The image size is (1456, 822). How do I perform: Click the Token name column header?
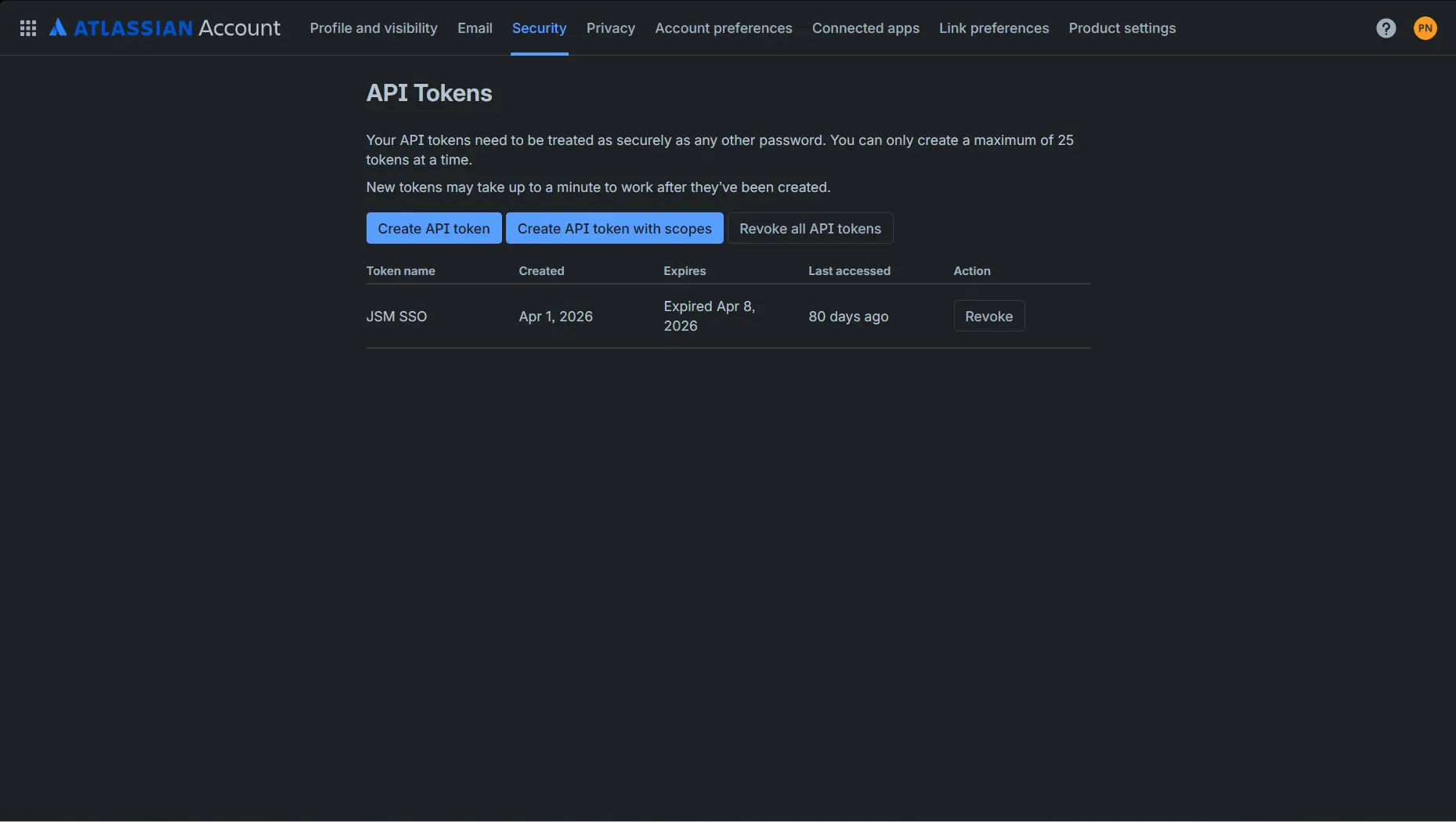click(x=400, y=271)
